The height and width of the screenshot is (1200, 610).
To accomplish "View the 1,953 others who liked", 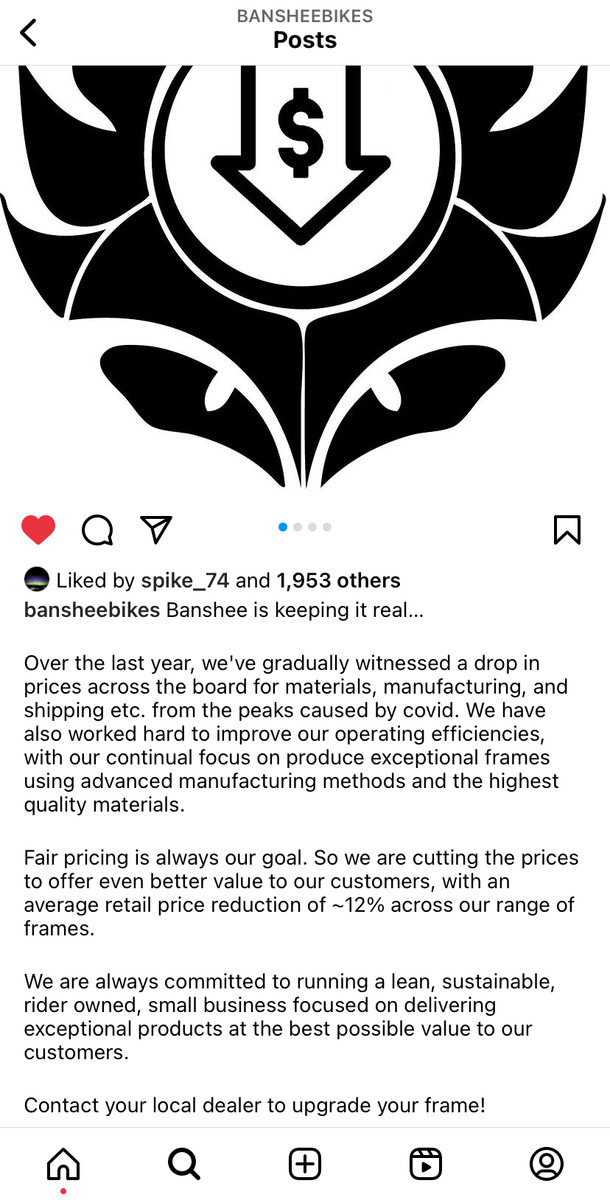I will (x=338, y=581).
